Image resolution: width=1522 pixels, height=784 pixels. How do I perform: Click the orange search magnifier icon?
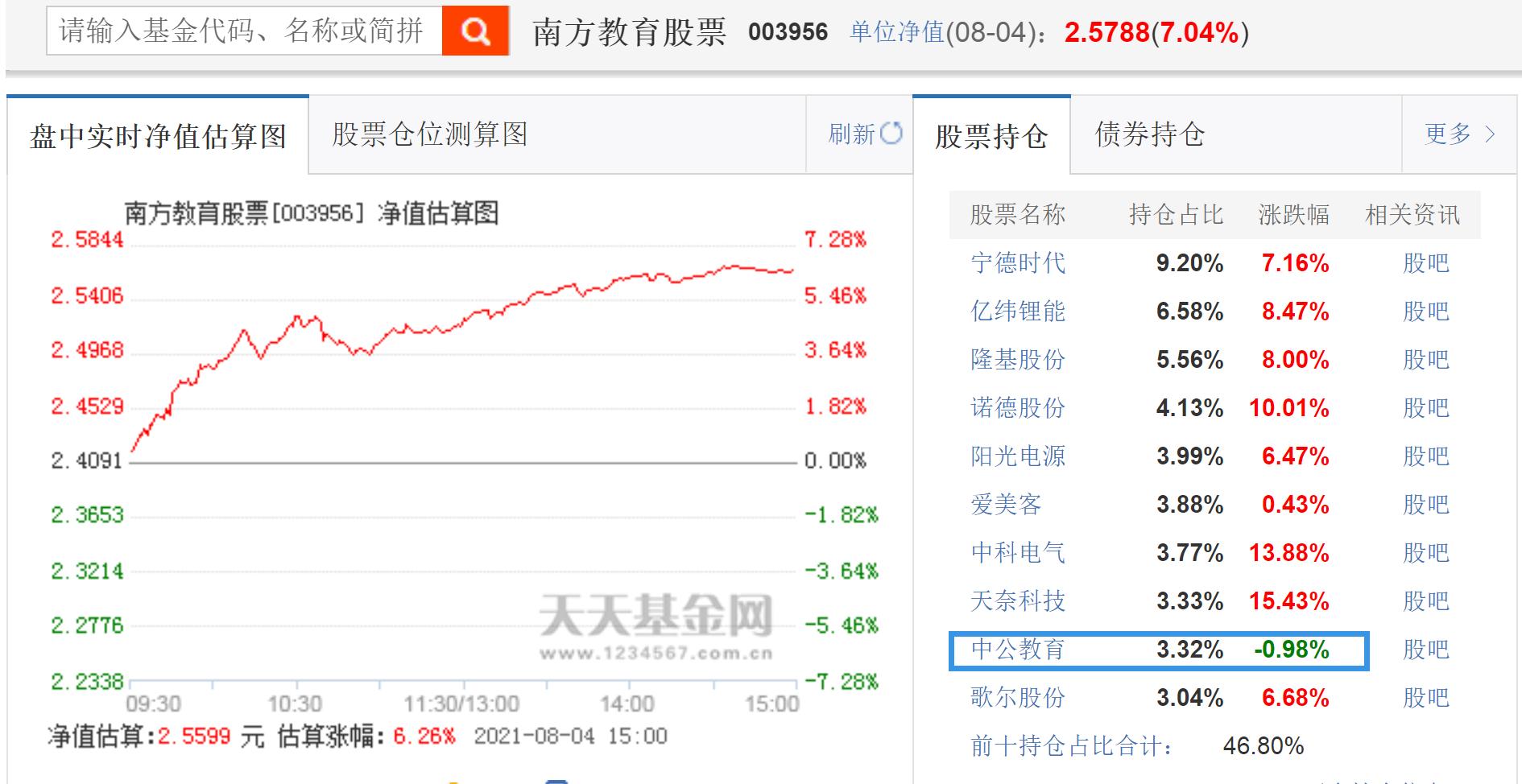[475, 33]
